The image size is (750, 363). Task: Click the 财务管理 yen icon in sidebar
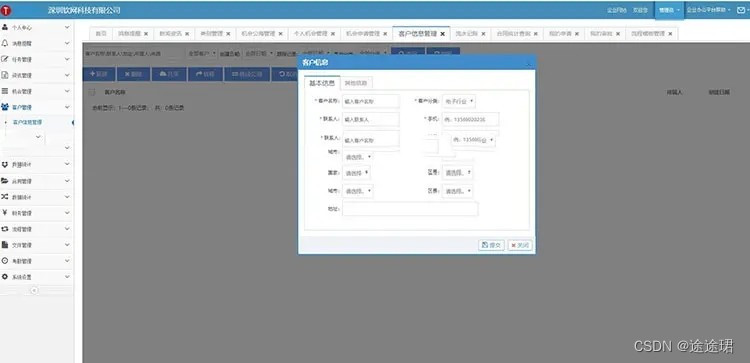5,213
